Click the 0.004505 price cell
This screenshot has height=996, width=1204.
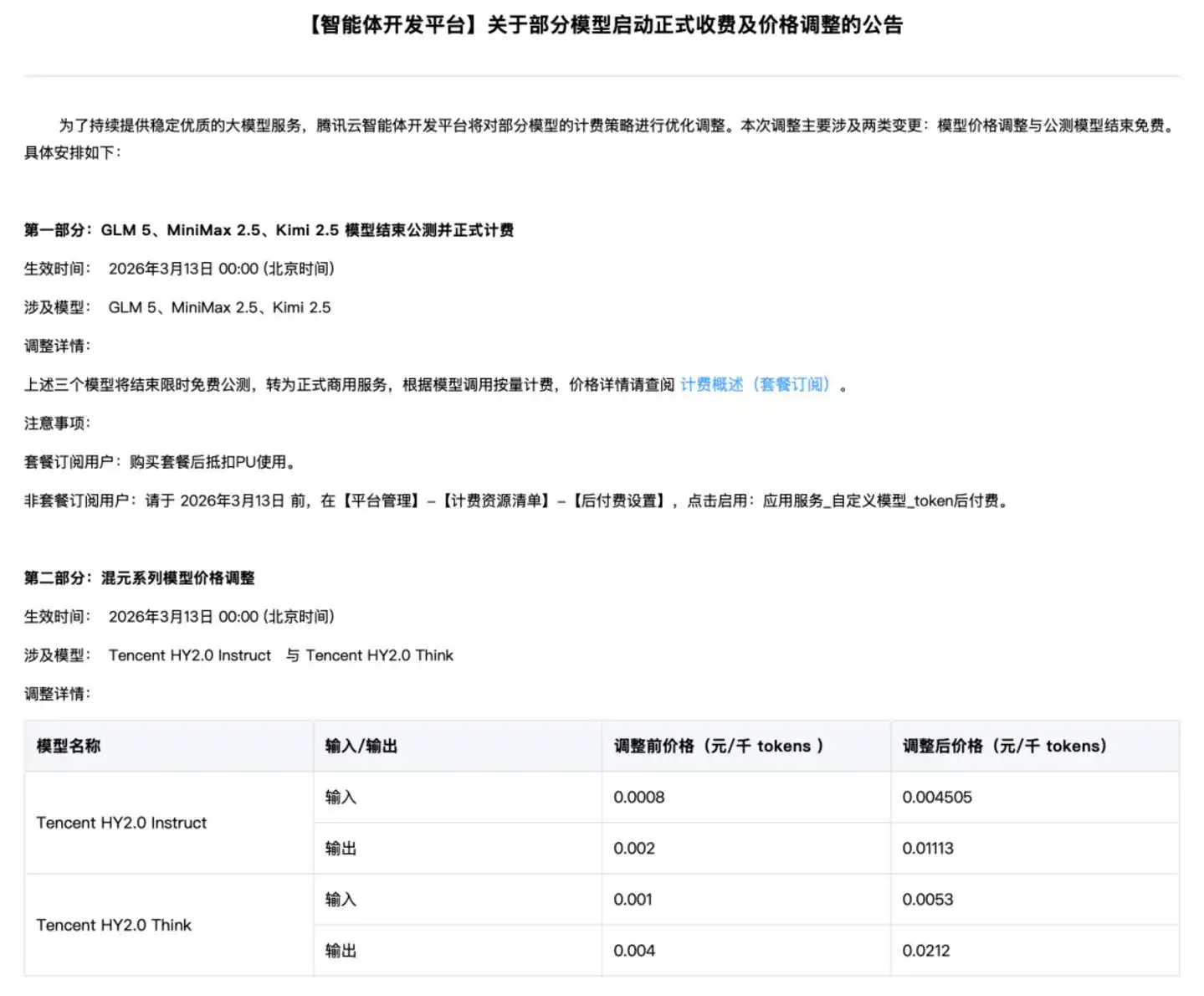(1035, 797)
